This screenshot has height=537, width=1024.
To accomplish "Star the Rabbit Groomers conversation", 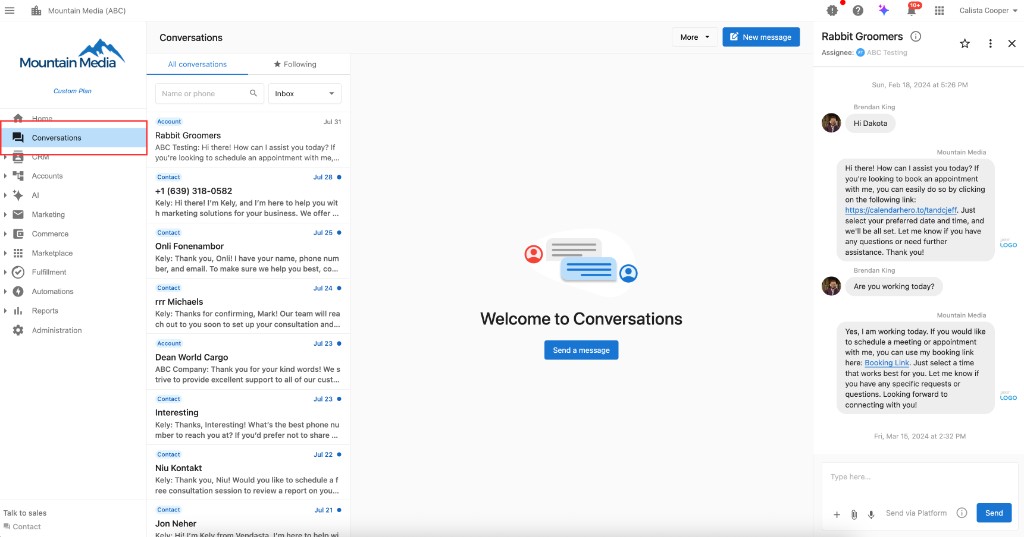I will pyautogui.click(x=965, y=44).
